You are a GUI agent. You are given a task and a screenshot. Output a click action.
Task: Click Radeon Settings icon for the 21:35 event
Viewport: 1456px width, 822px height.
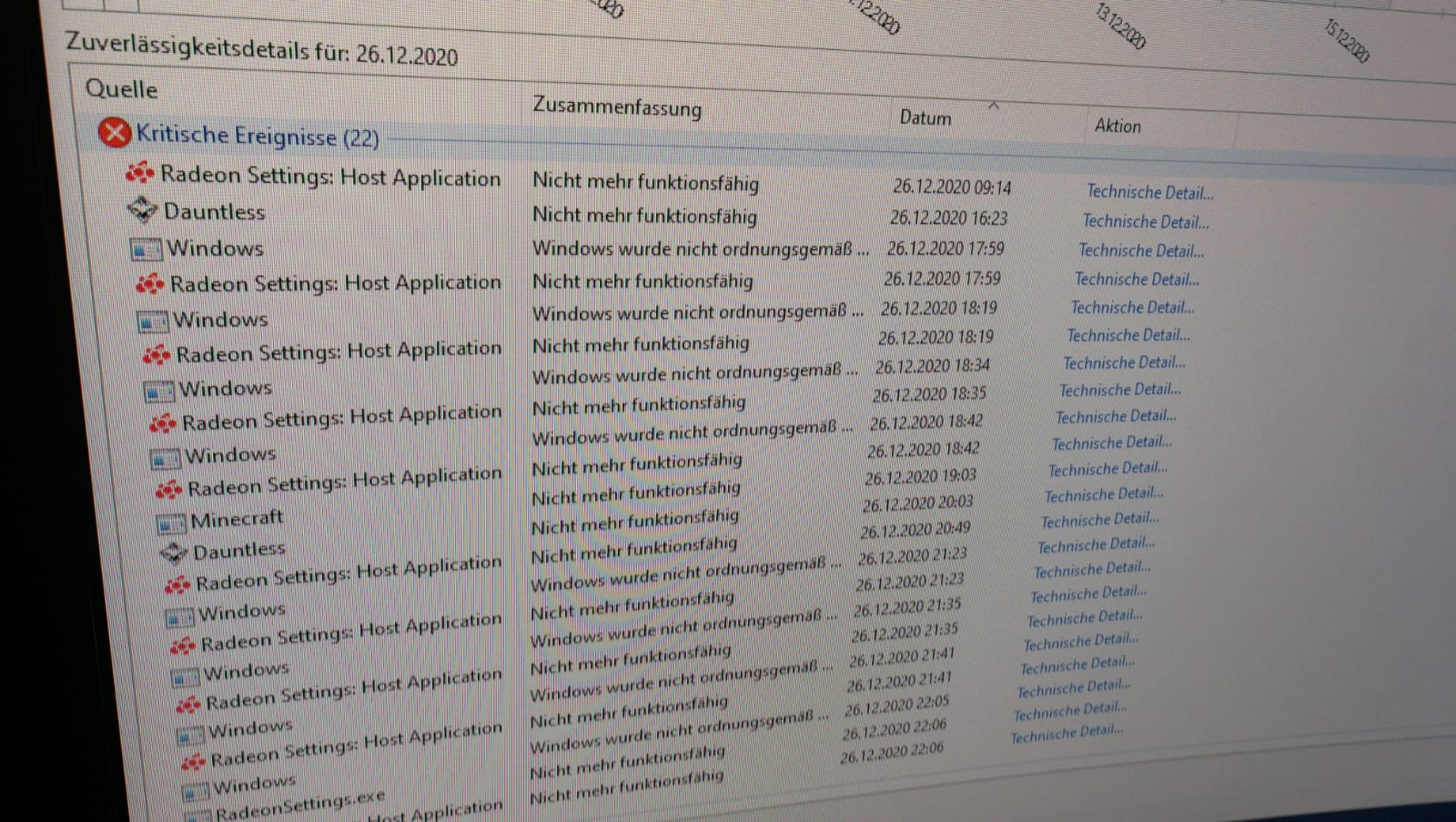tap(188, 704)
